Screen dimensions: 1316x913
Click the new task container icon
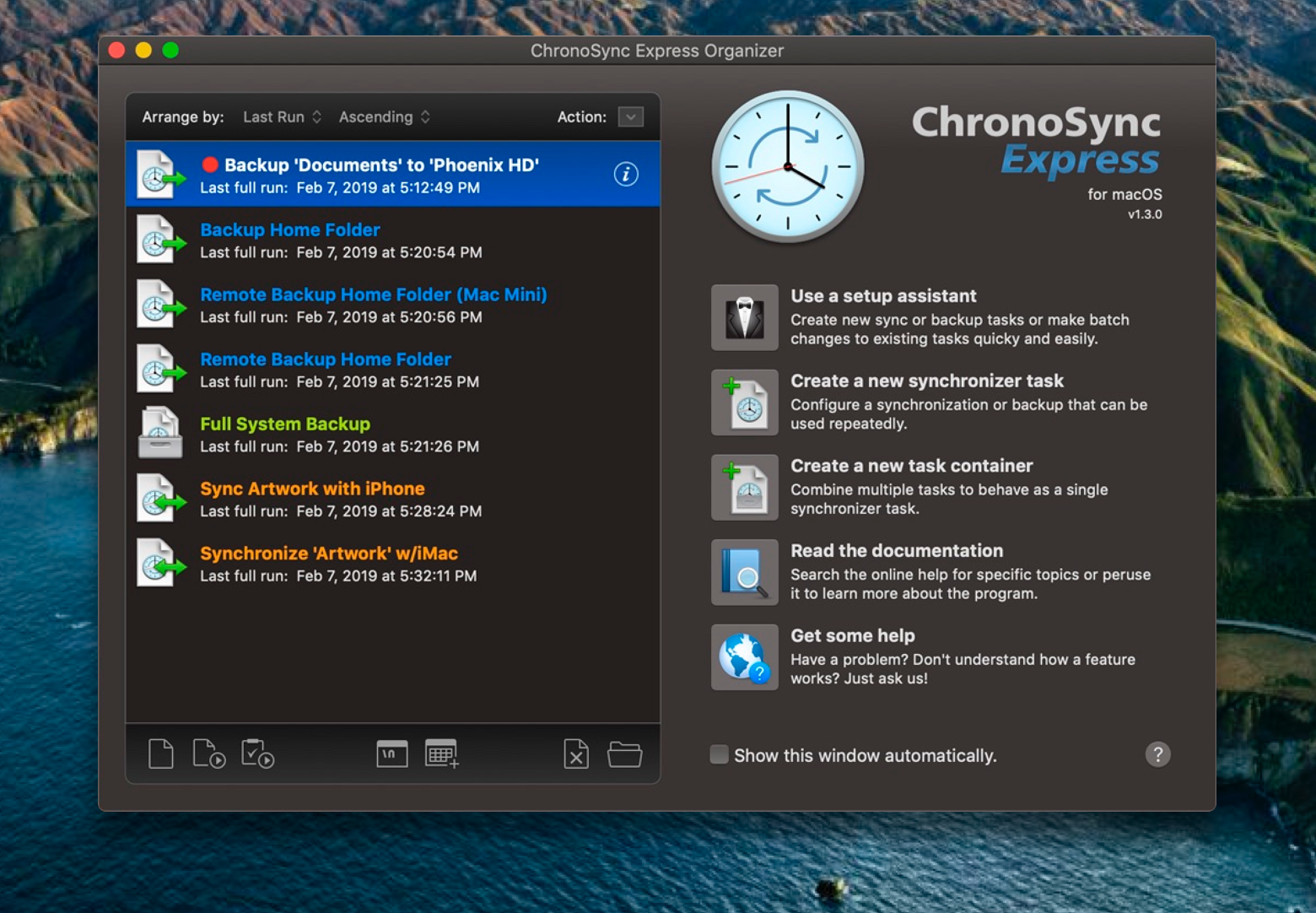coord(744,488)
